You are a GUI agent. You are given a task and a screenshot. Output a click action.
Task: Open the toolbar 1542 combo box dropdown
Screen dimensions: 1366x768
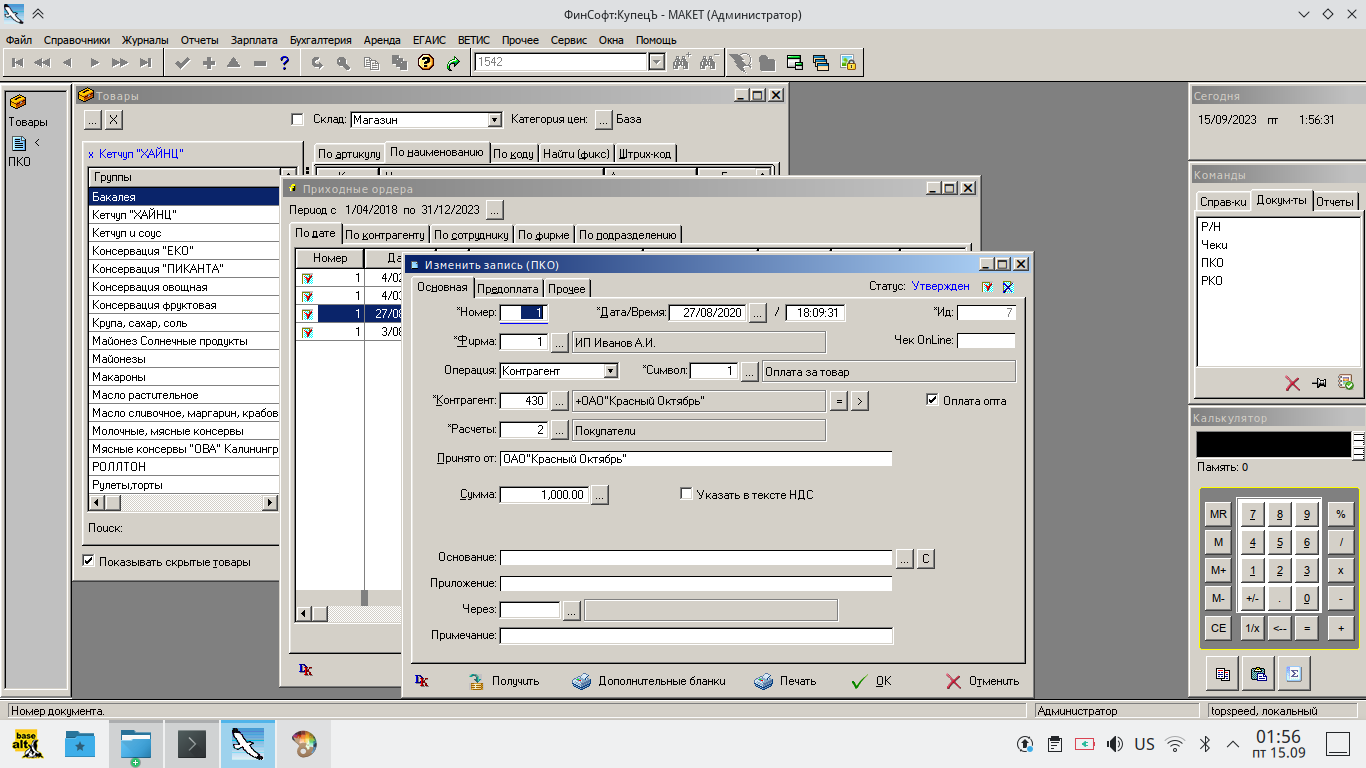[656, 62]
